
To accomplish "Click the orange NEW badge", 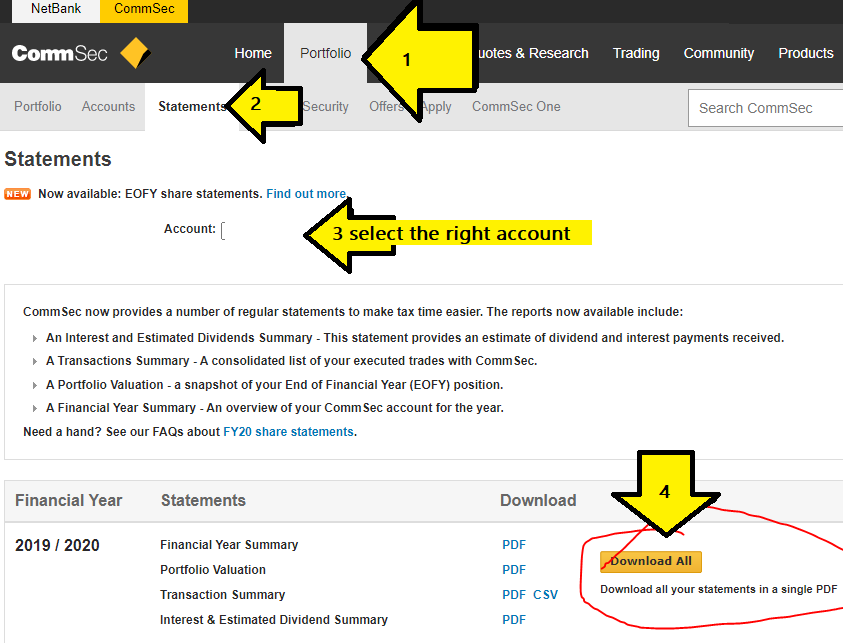I will 17,194.
